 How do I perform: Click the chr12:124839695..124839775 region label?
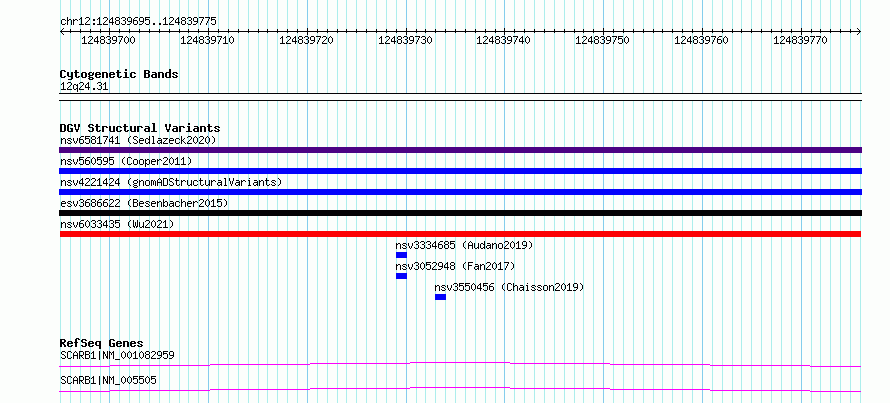tap(138, 21)
